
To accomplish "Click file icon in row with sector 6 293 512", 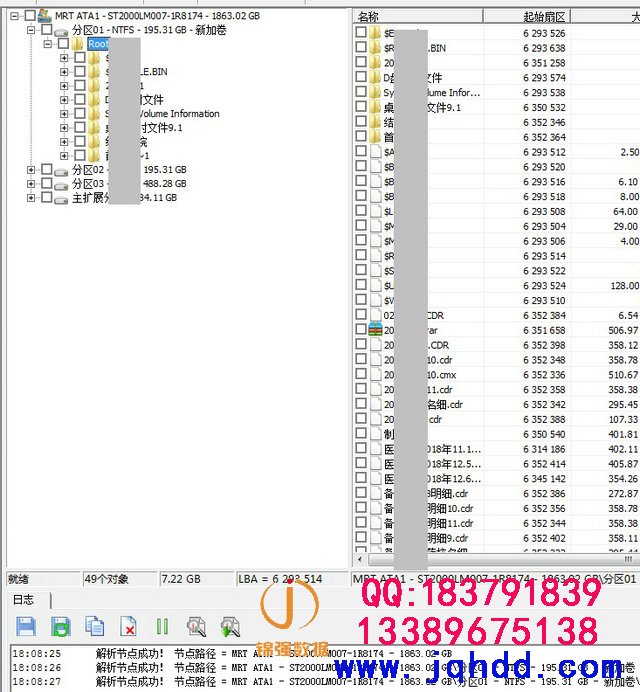I will click(376, 151).
